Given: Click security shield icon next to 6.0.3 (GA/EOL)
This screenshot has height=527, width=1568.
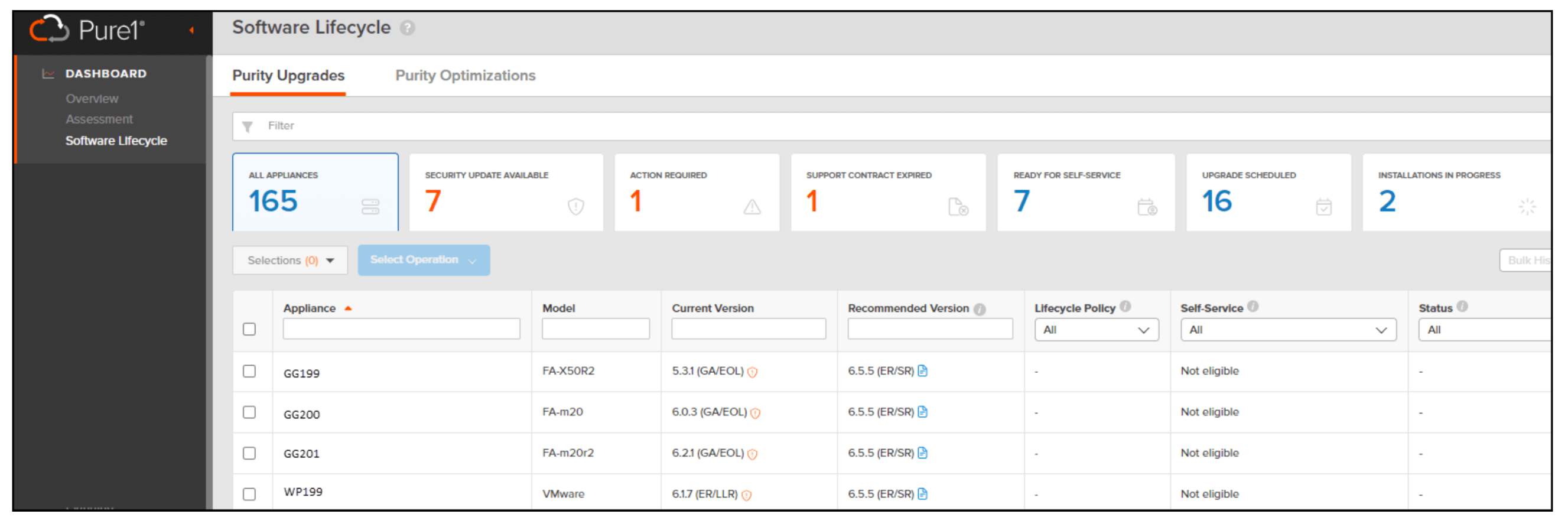Looking at the screenshot, I should (756, 414).
